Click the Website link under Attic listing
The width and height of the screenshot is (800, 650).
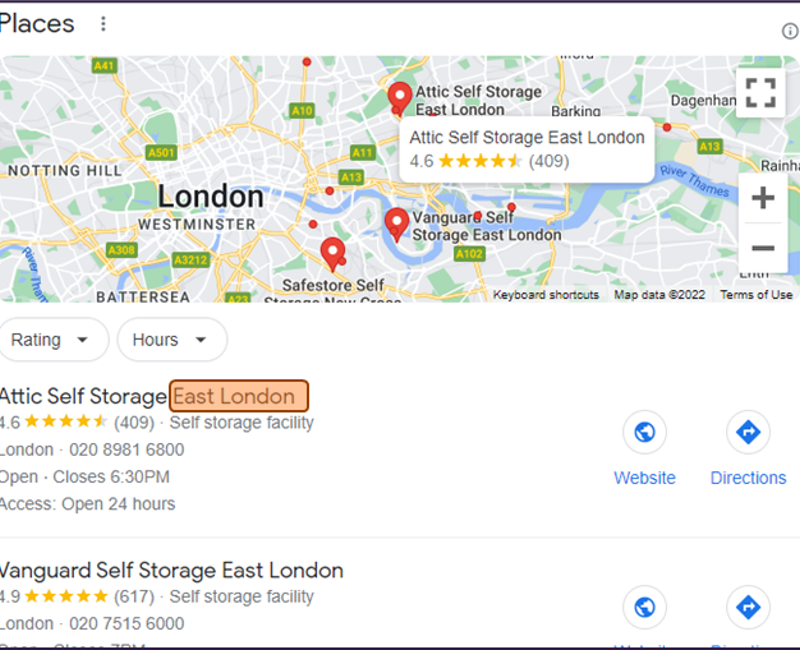[x=644, y=478]
